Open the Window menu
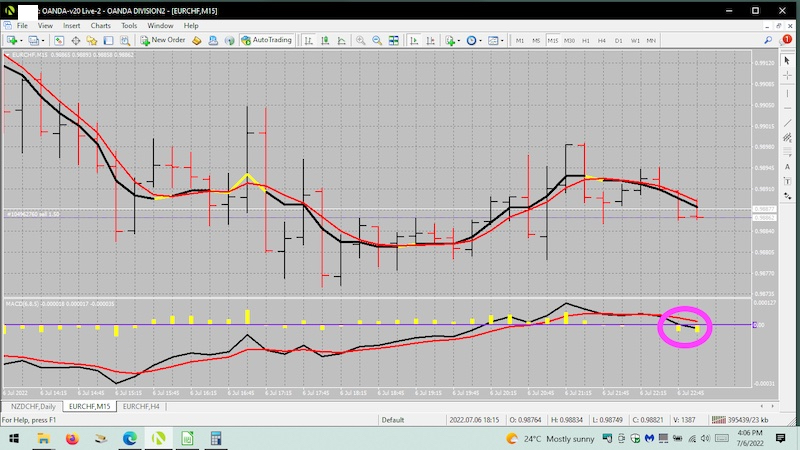 point(160,26)
